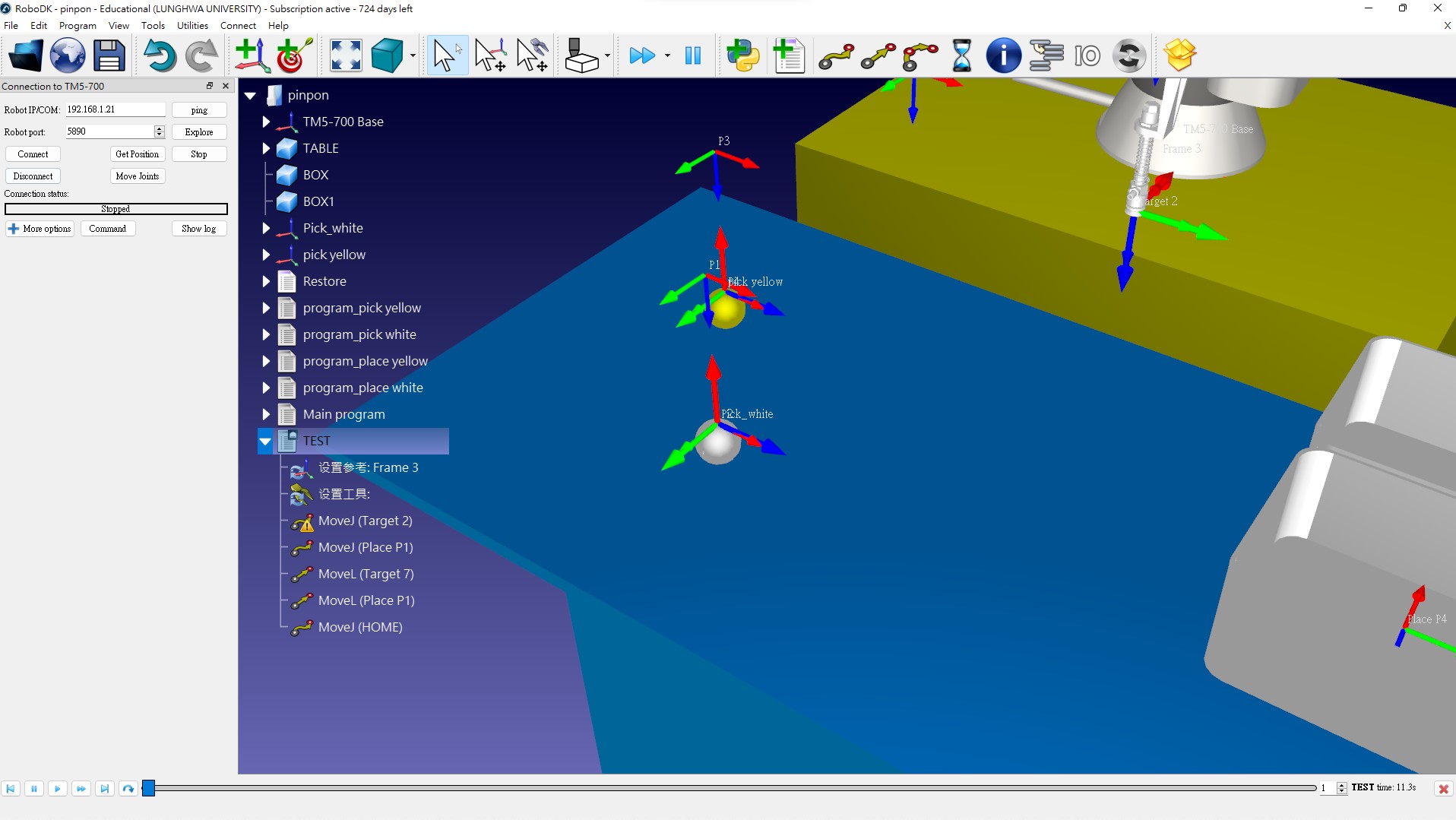The height and width of the screenshot is (820, 1456).
Task: Fit all objects in view
Action: click(x=346, y=55)
